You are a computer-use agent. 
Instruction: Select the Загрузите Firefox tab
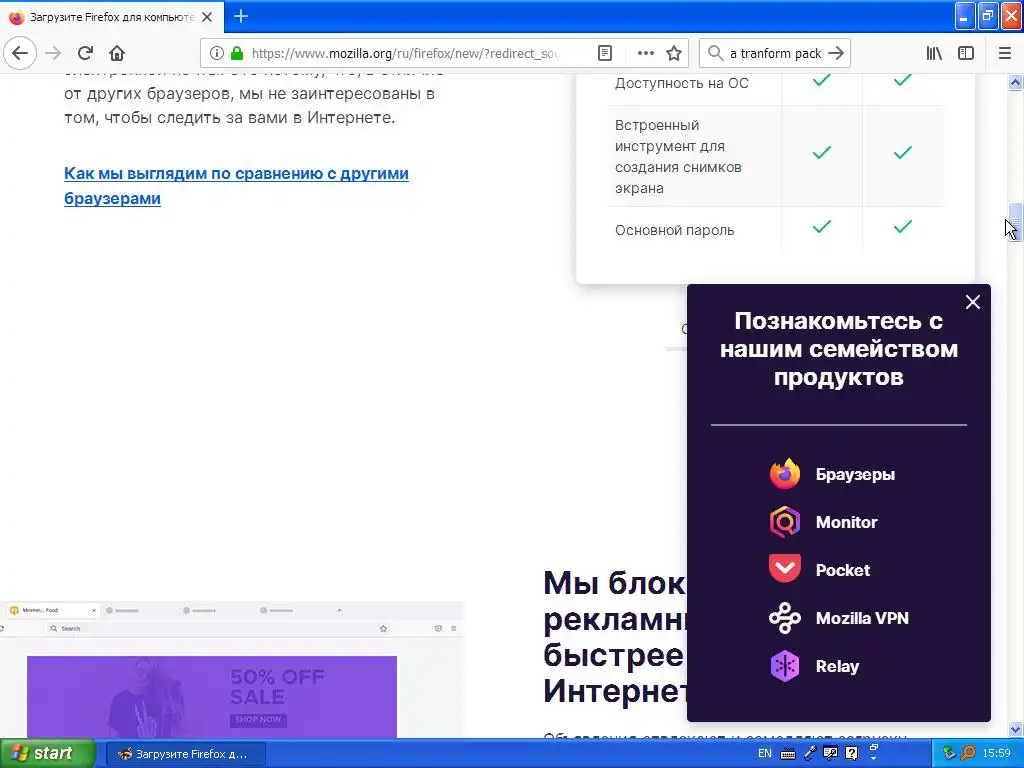coord(112,17)
